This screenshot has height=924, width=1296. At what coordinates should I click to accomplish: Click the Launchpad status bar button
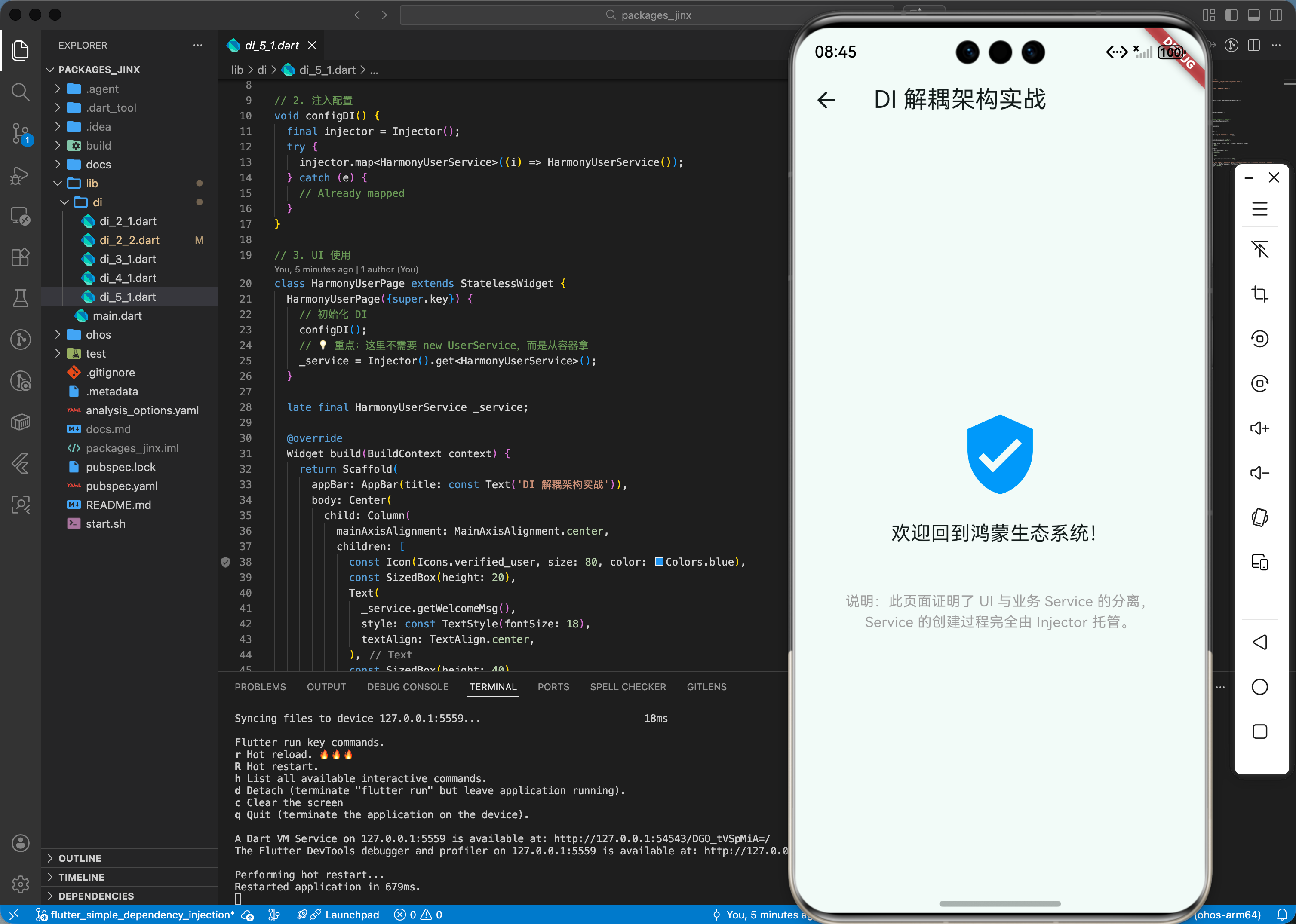[351, 914]
